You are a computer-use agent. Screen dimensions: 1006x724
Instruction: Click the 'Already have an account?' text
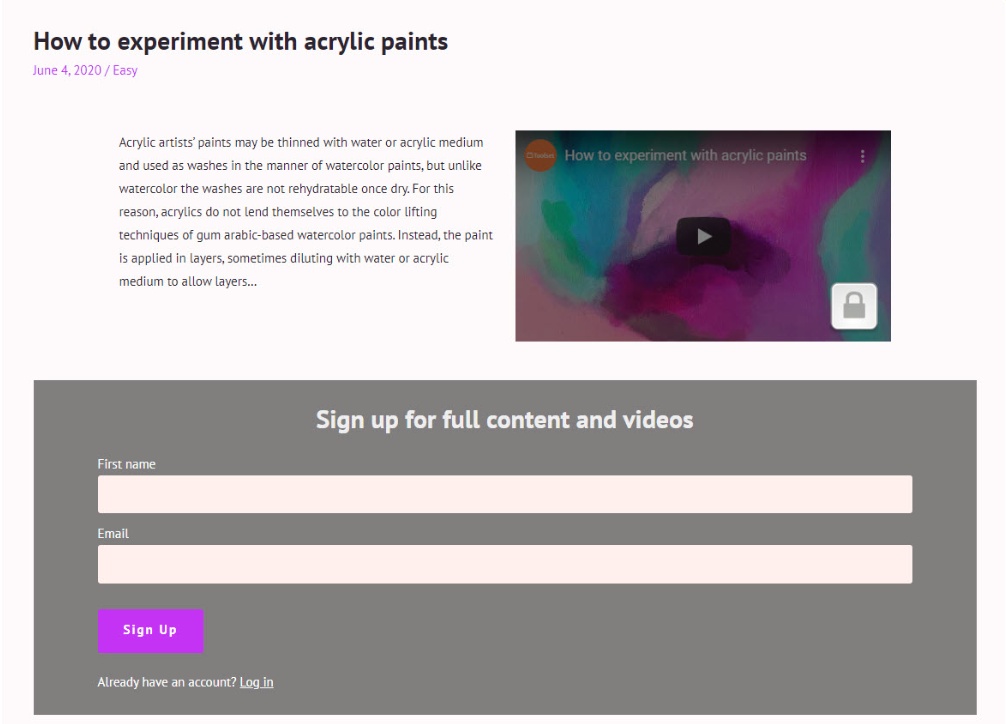click(x=167, y=682)
